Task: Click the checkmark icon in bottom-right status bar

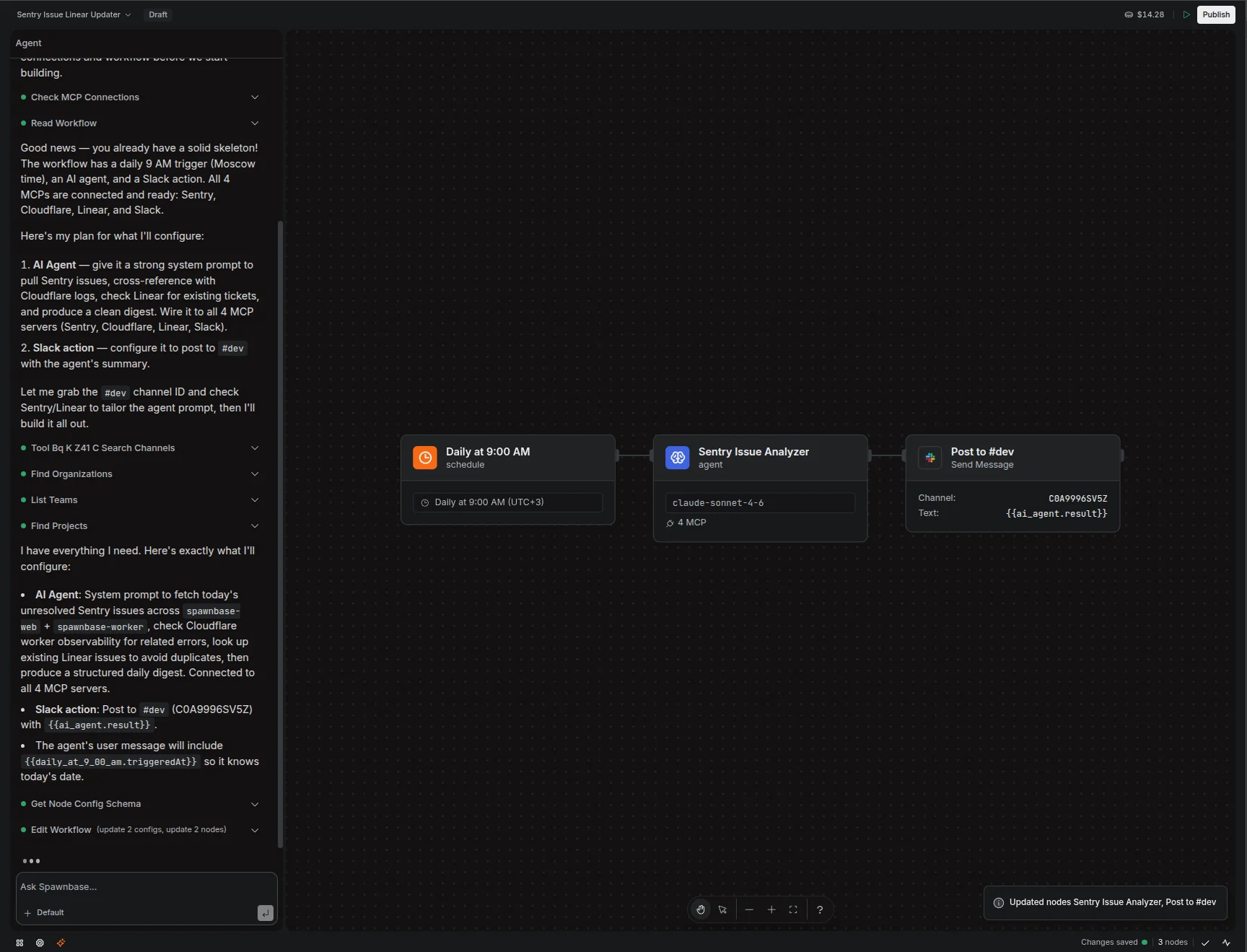Action: [x=1205, y=943]
